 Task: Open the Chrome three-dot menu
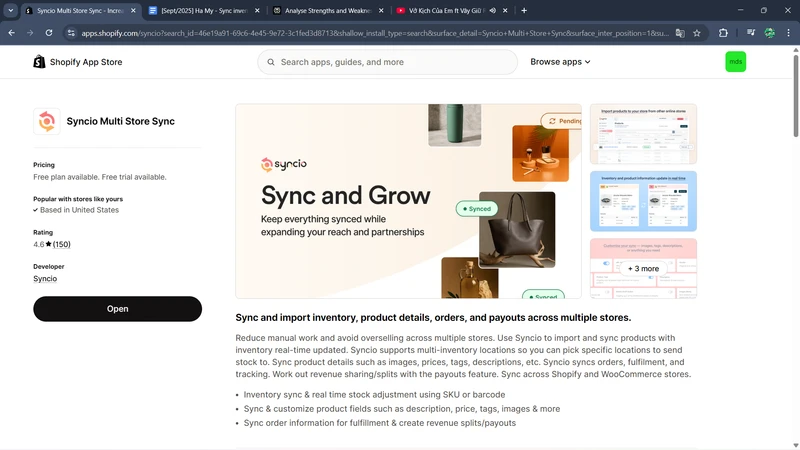tap(787, 33)
